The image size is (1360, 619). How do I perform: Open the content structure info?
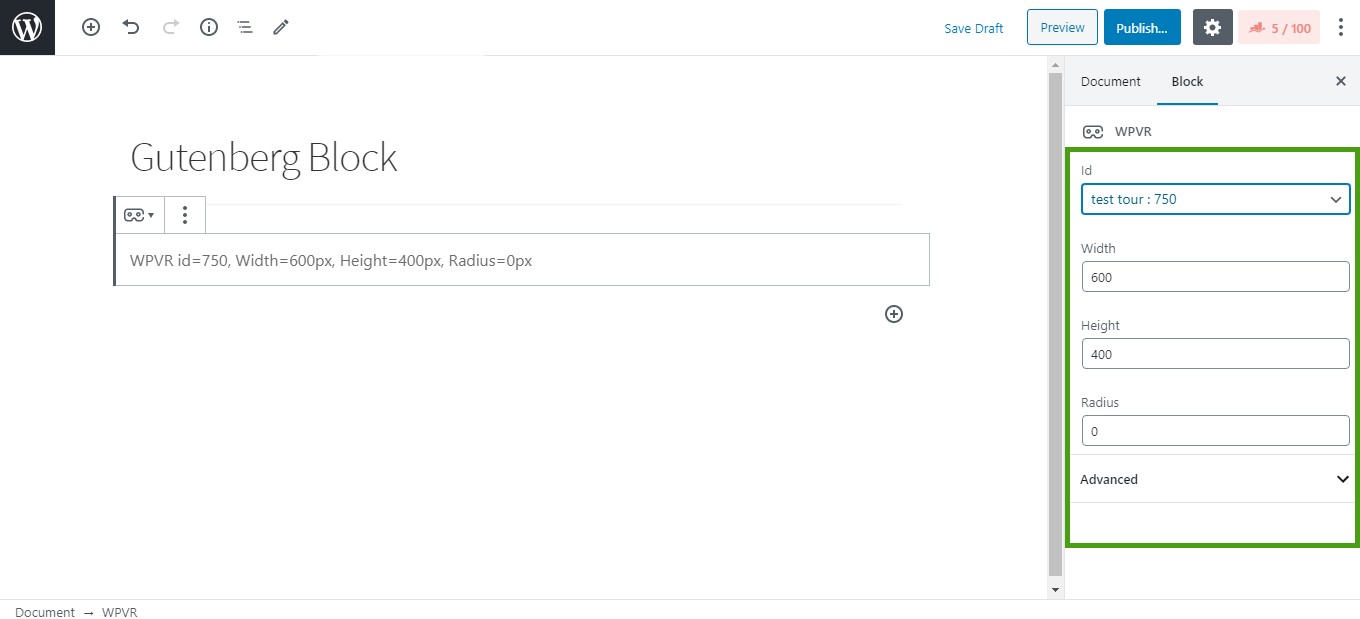209,28
